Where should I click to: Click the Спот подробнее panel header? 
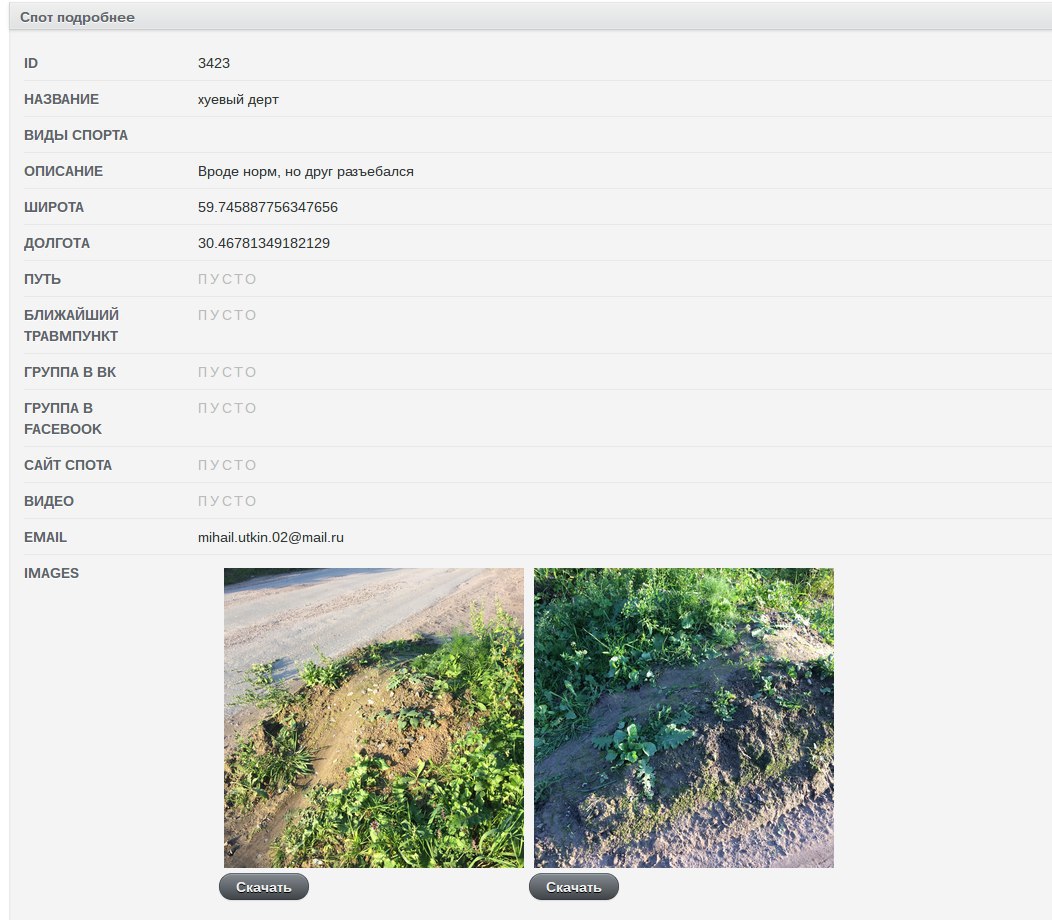530,17
